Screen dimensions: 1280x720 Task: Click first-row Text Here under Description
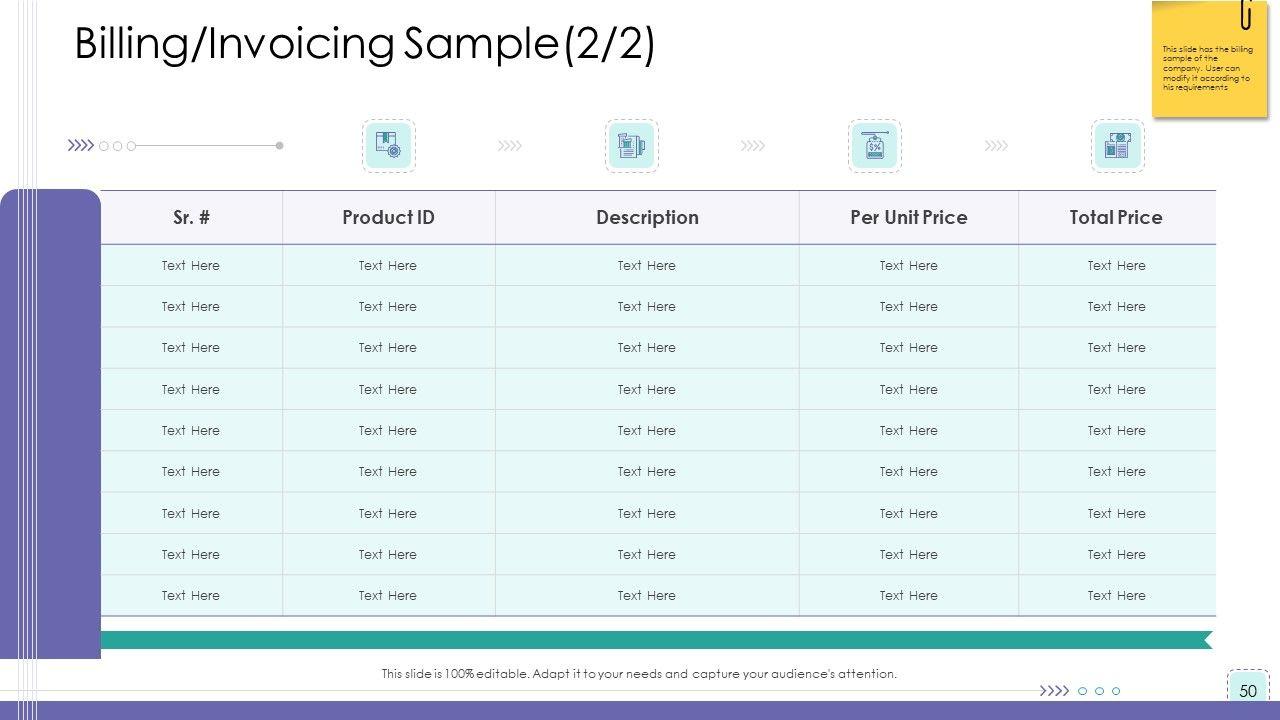point(647,265)
